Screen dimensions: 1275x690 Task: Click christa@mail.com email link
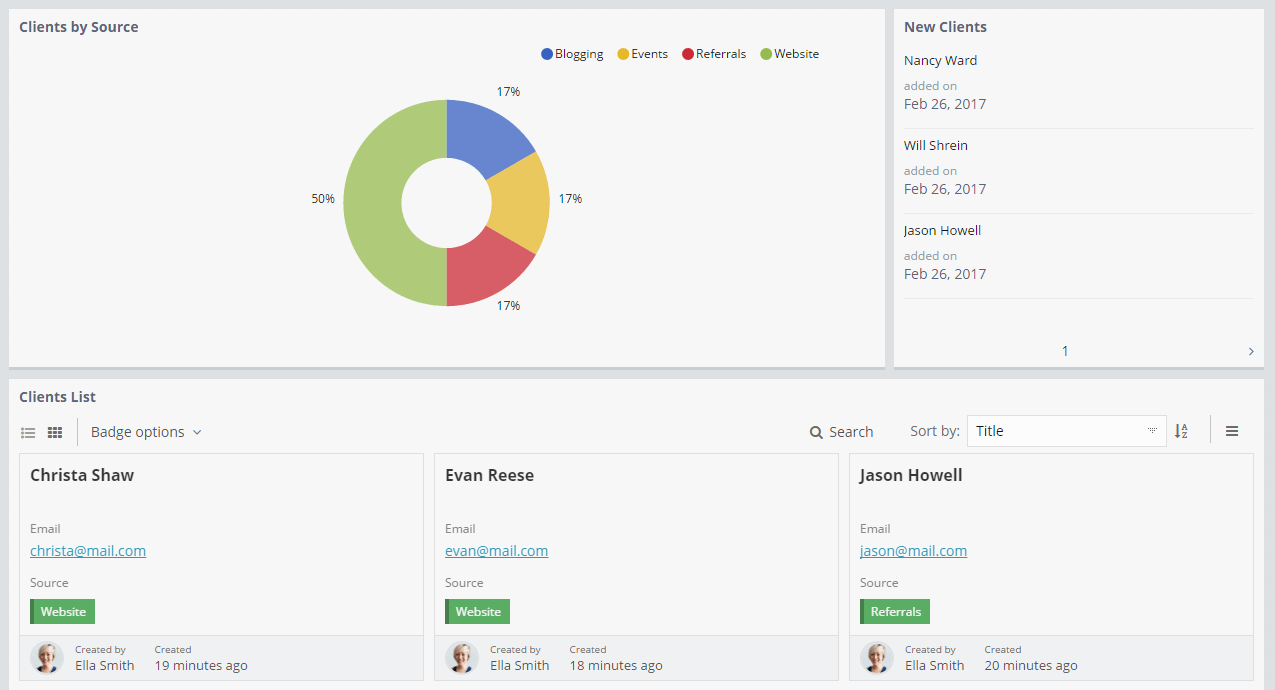click(x=88, y=551)
